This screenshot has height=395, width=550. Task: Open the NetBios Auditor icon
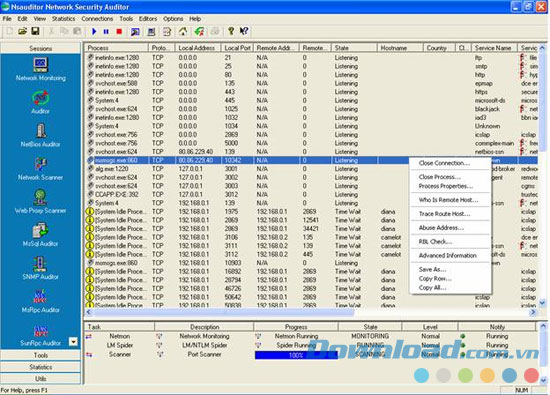(40, 135)
